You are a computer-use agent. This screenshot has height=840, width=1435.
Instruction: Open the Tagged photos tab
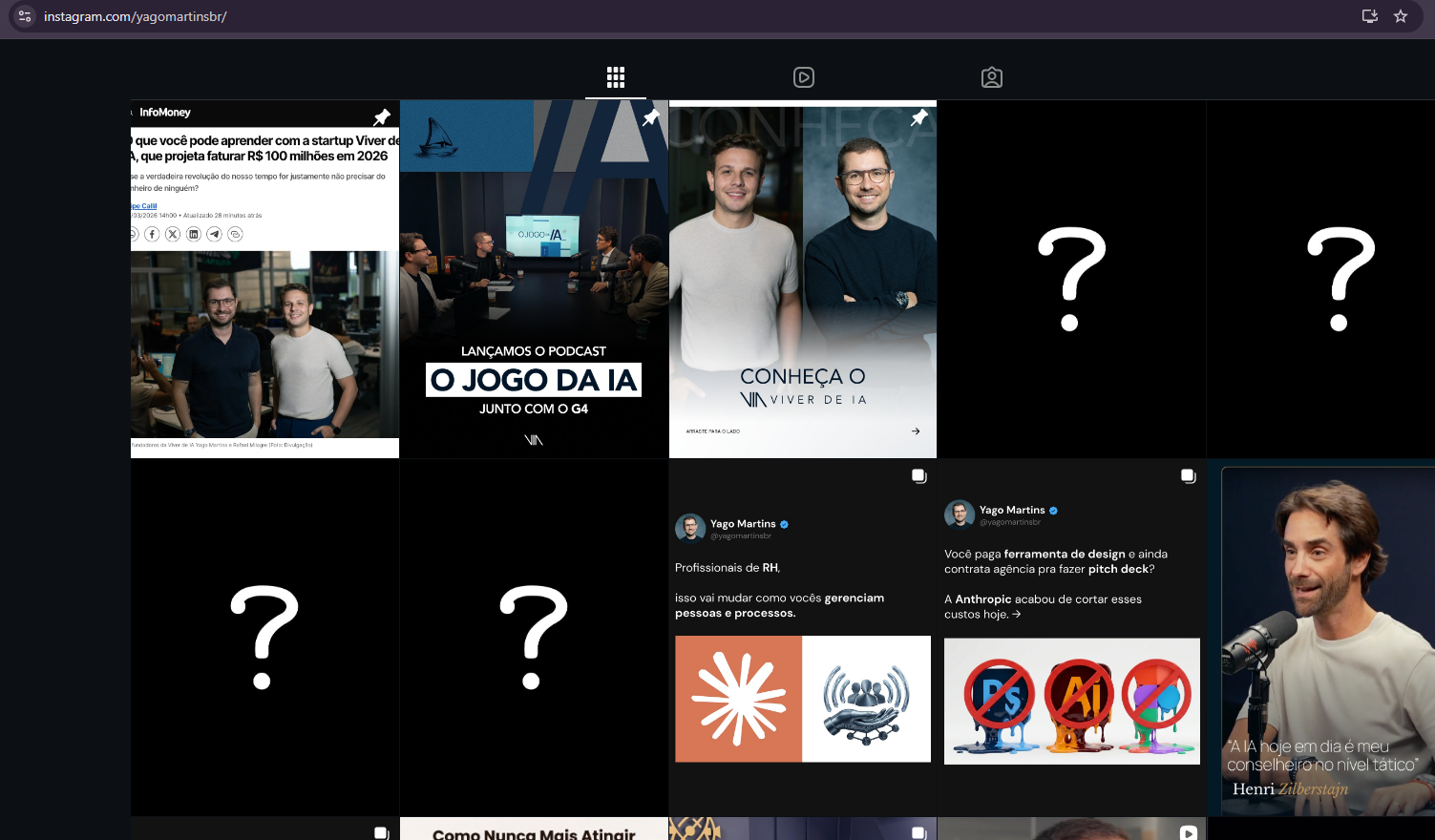click(x=992, y=77)
